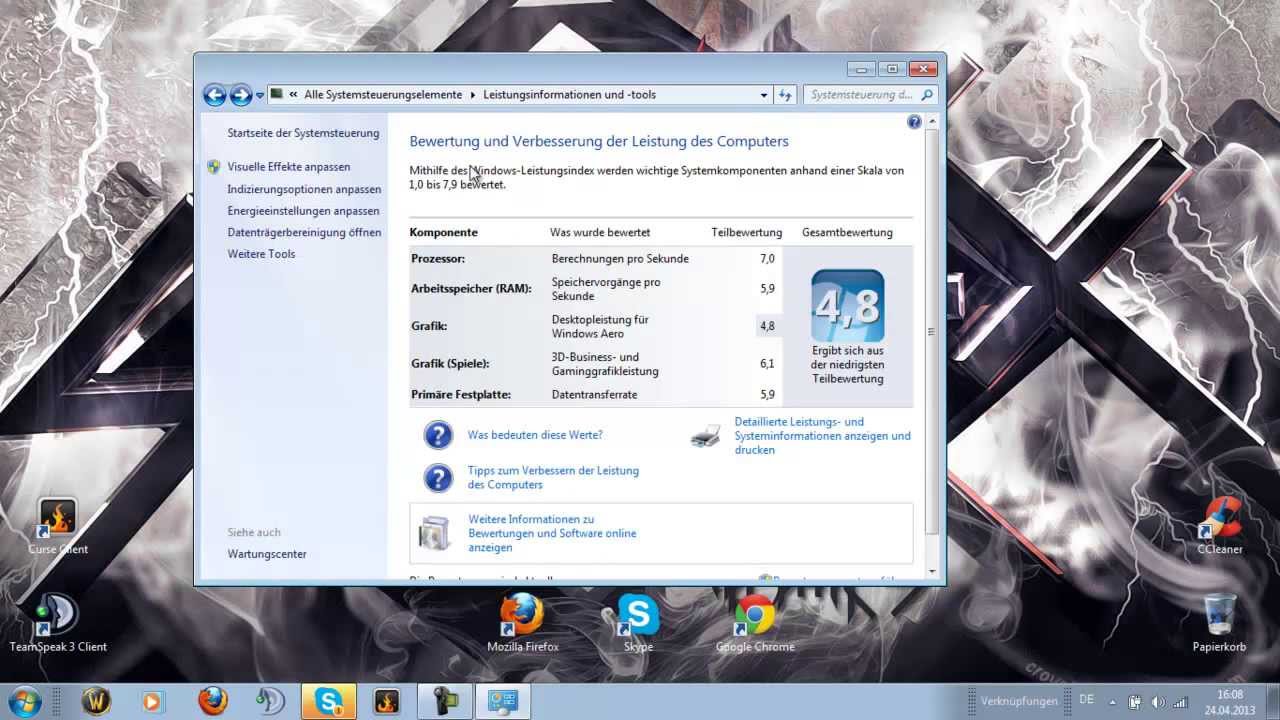Open Curse Client desktop icon

(x=58, y=527)
